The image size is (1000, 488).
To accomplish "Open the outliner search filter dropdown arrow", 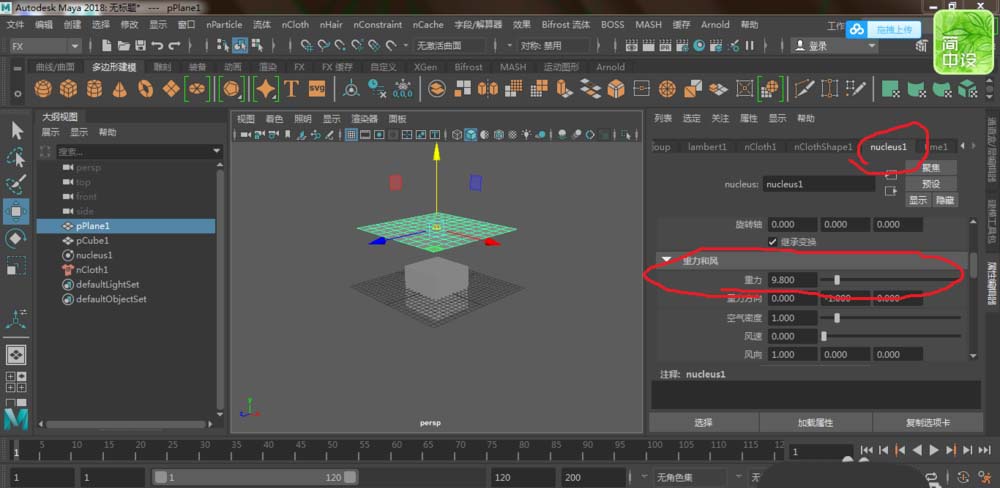I will [217, 151].
